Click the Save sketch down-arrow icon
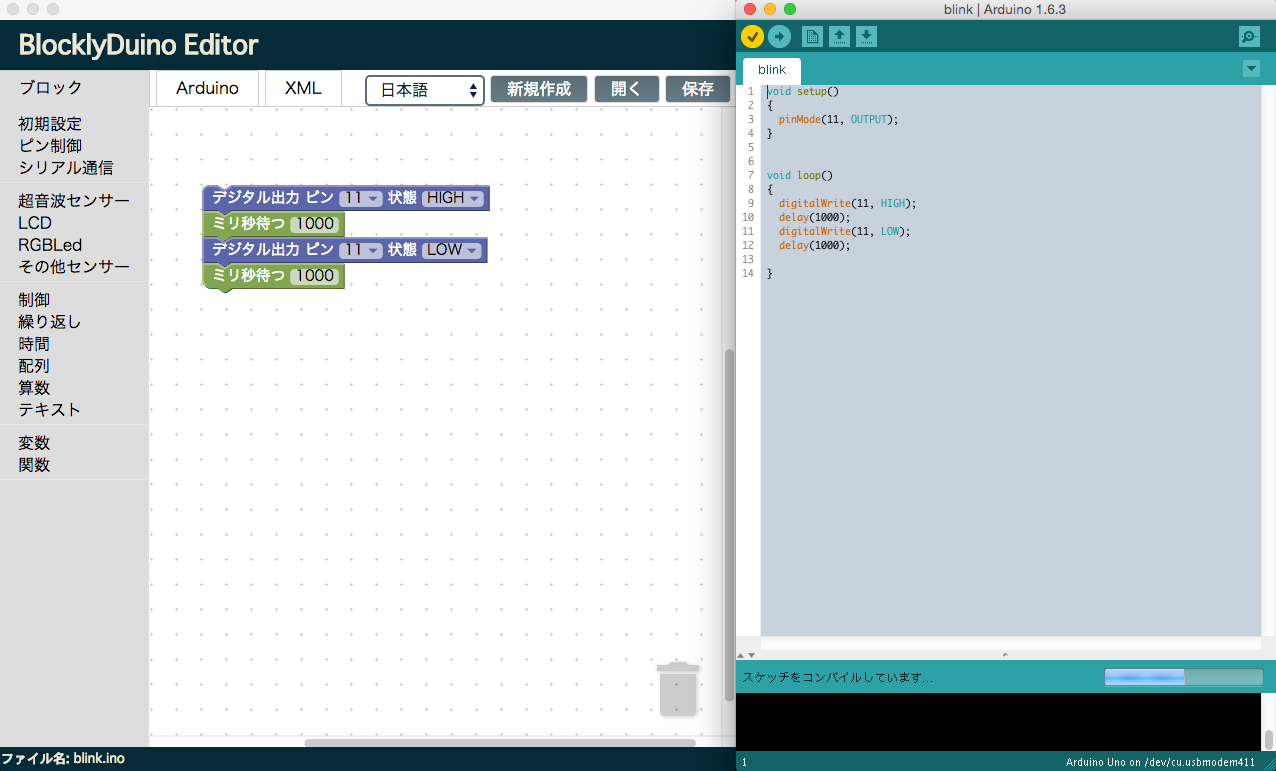Viewport: 1276px width, 771px height. pos(866,37)
